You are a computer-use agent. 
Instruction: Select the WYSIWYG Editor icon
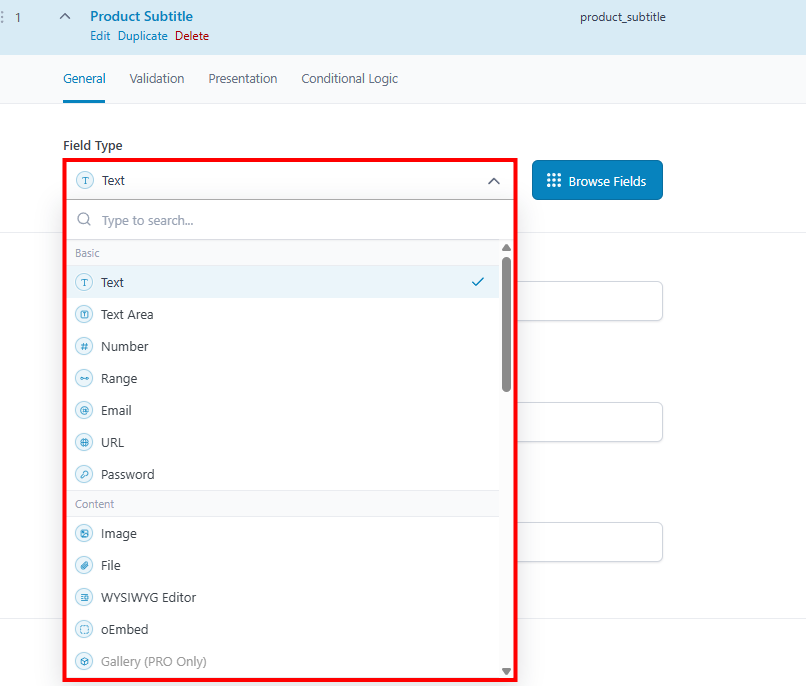point(84,597)
